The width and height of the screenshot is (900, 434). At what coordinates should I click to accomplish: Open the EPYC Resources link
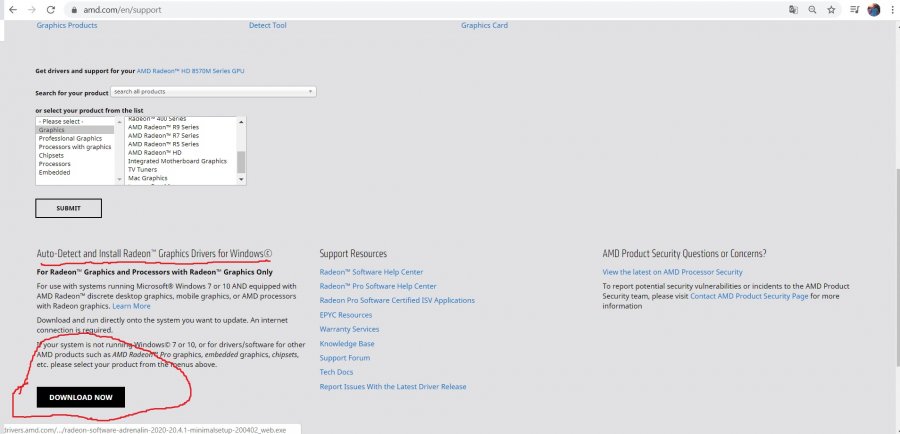click(346, 315)
